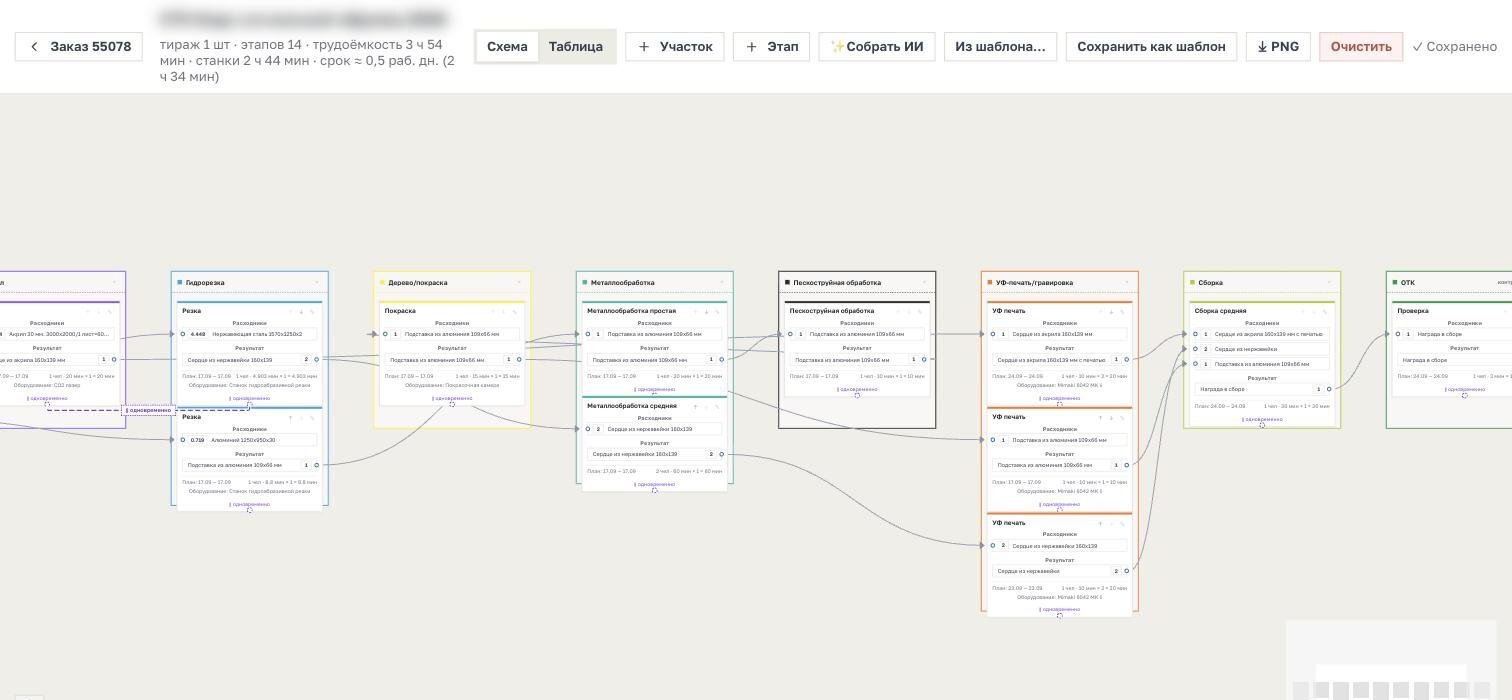Click the ОТК section header
Image resolution: width=1512 pixels, height=700 pixels.
[1450, 283]
